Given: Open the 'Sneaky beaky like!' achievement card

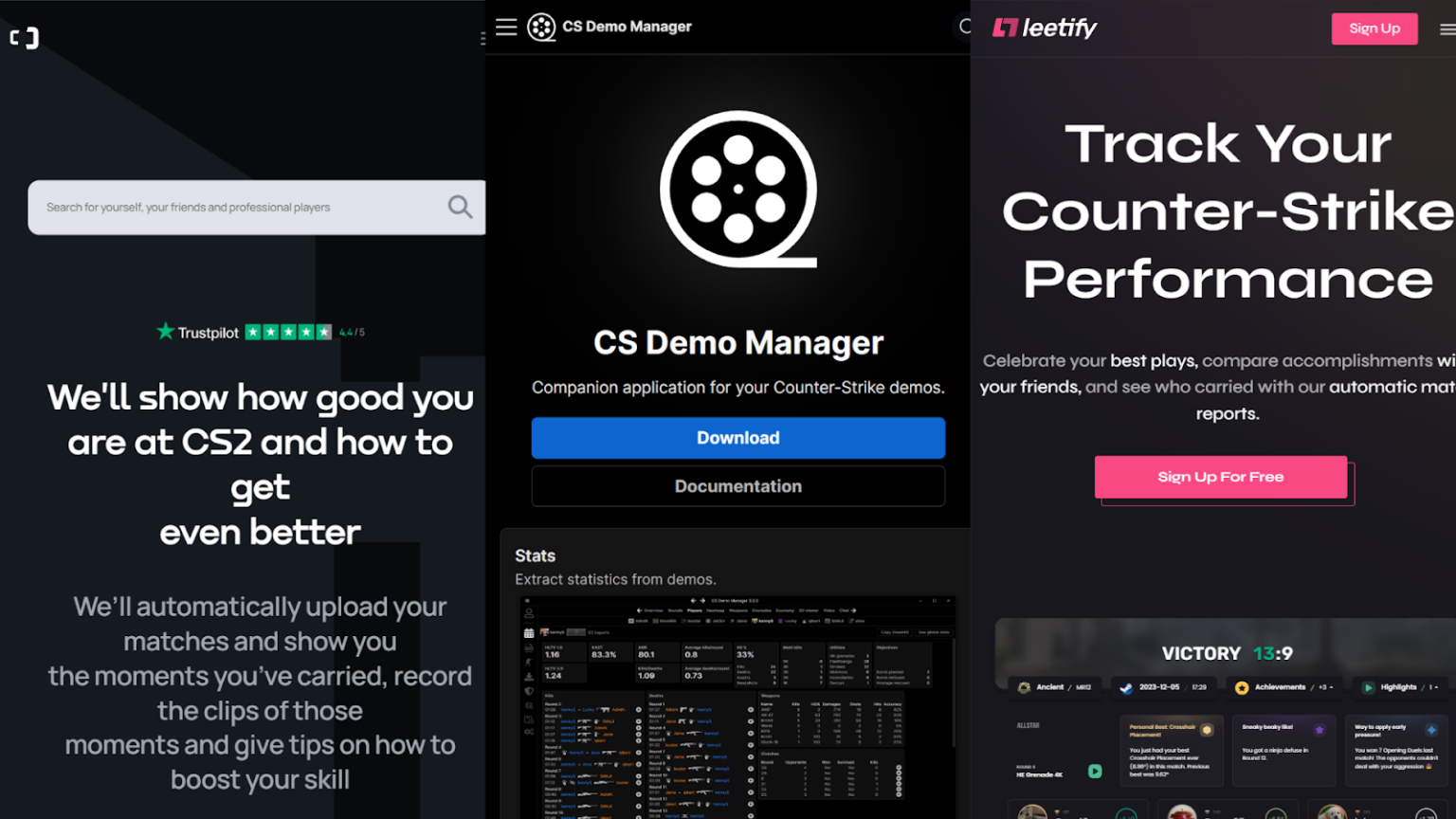Looking at the screenshot, I should 1283,751.
